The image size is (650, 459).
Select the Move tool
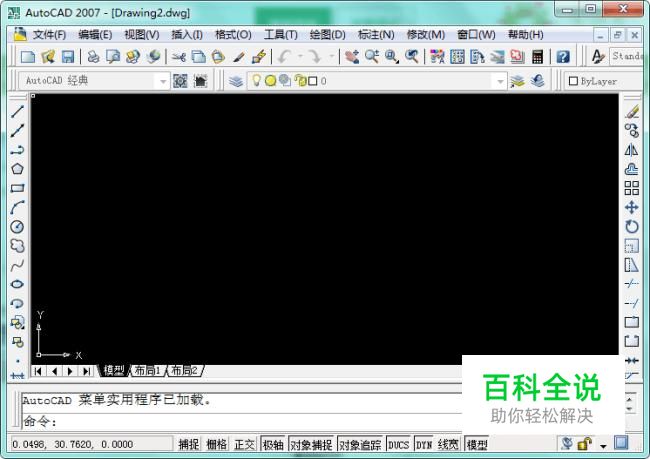click(x=631, y=207)
